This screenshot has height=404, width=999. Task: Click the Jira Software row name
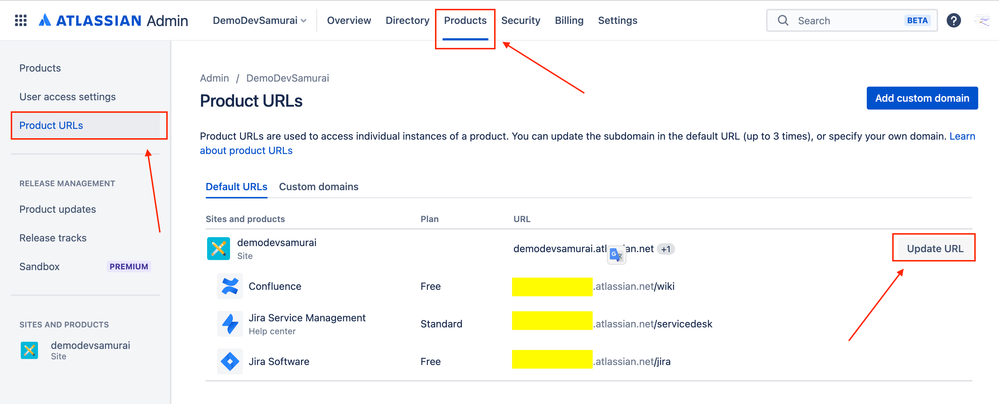point(279,361)
